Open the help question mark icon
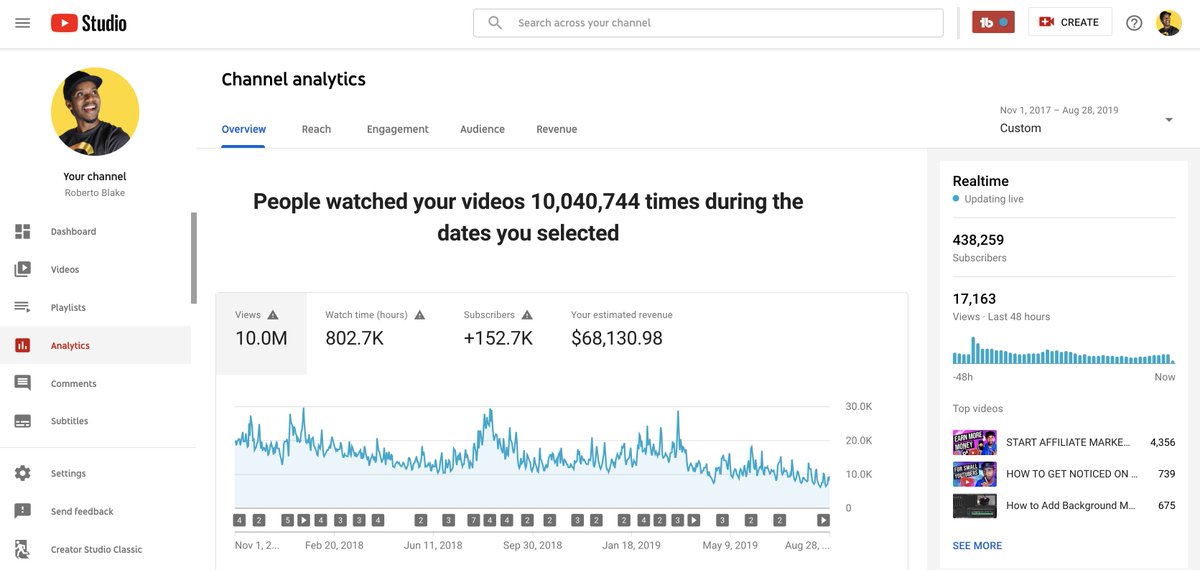Viewport: 1200px width, 570px height. pyautogui.click(x=1134, y=23)
